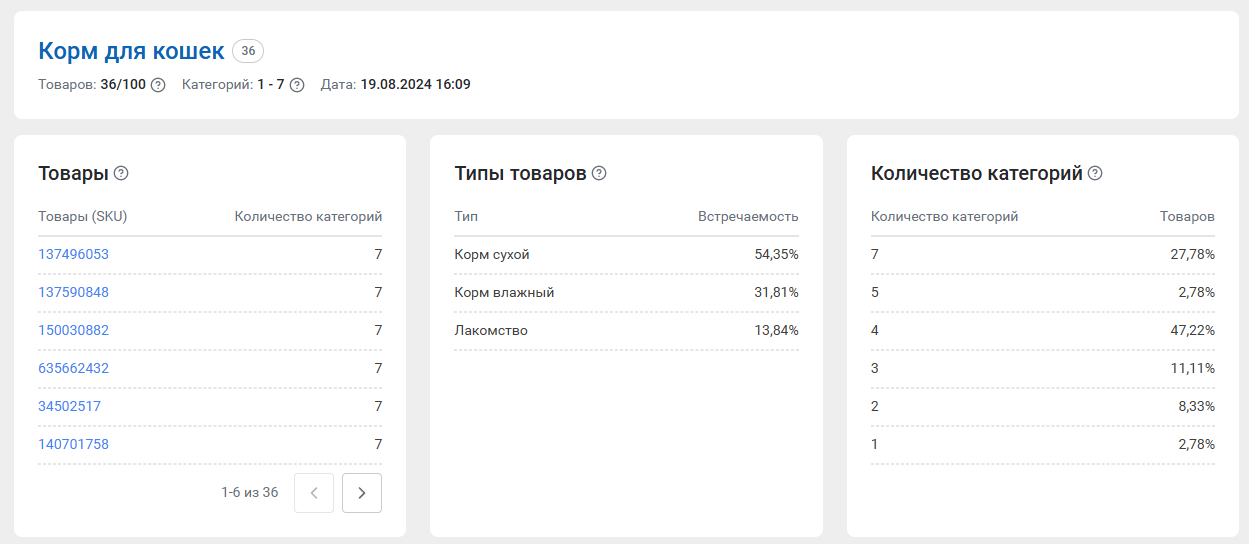Go to next page of products
The image size is (1249, 544).
point(362,493)
